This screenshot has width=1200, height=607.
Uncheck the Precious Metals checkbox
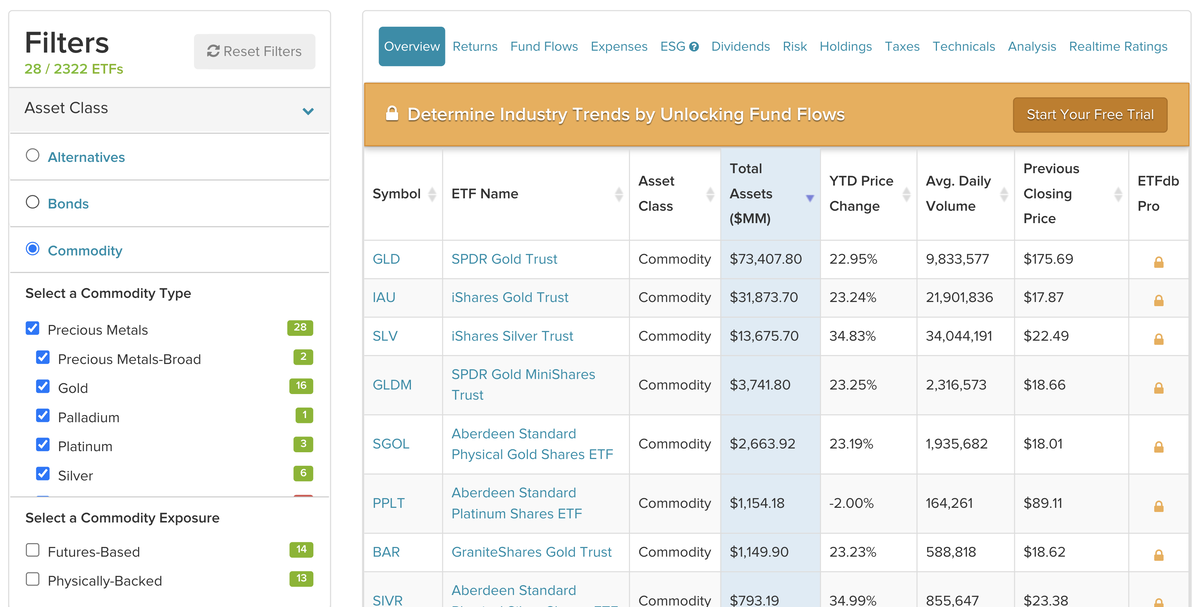[x=32, y=328]
